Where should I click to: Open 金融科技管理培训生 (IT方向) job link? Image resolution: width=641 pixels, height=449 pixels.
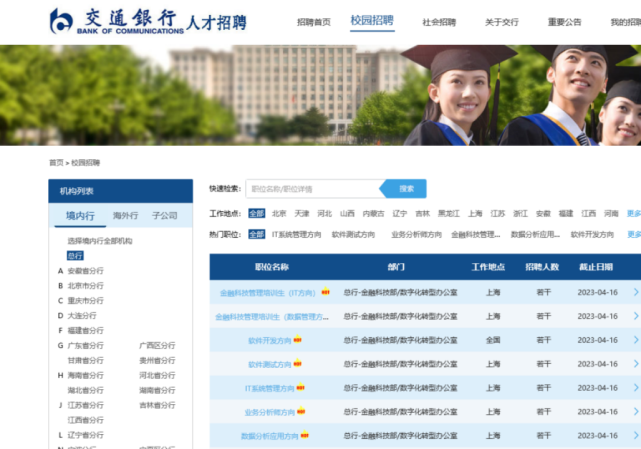(267, 293)
